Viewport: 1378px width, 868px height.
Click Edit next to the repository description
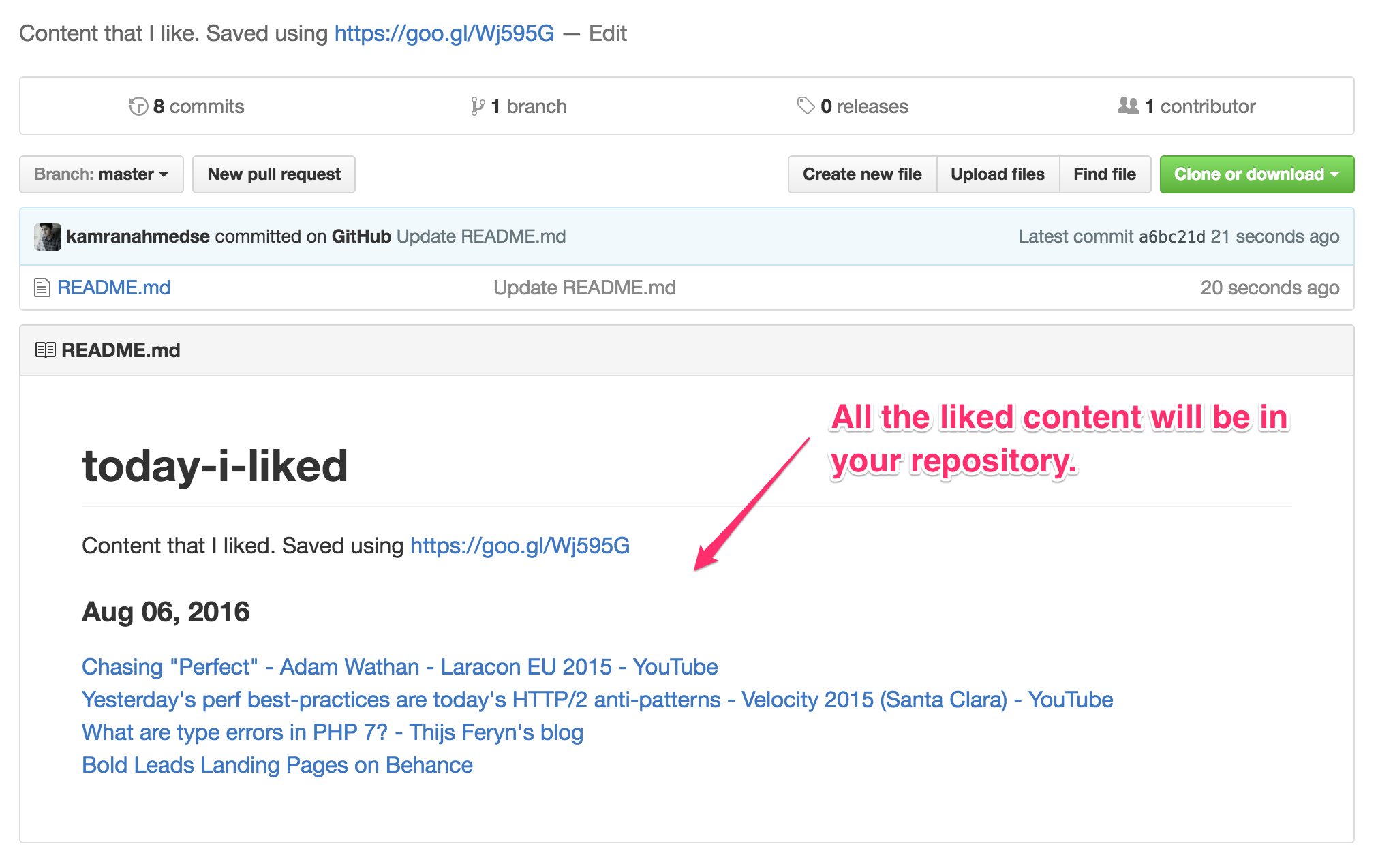607,33
